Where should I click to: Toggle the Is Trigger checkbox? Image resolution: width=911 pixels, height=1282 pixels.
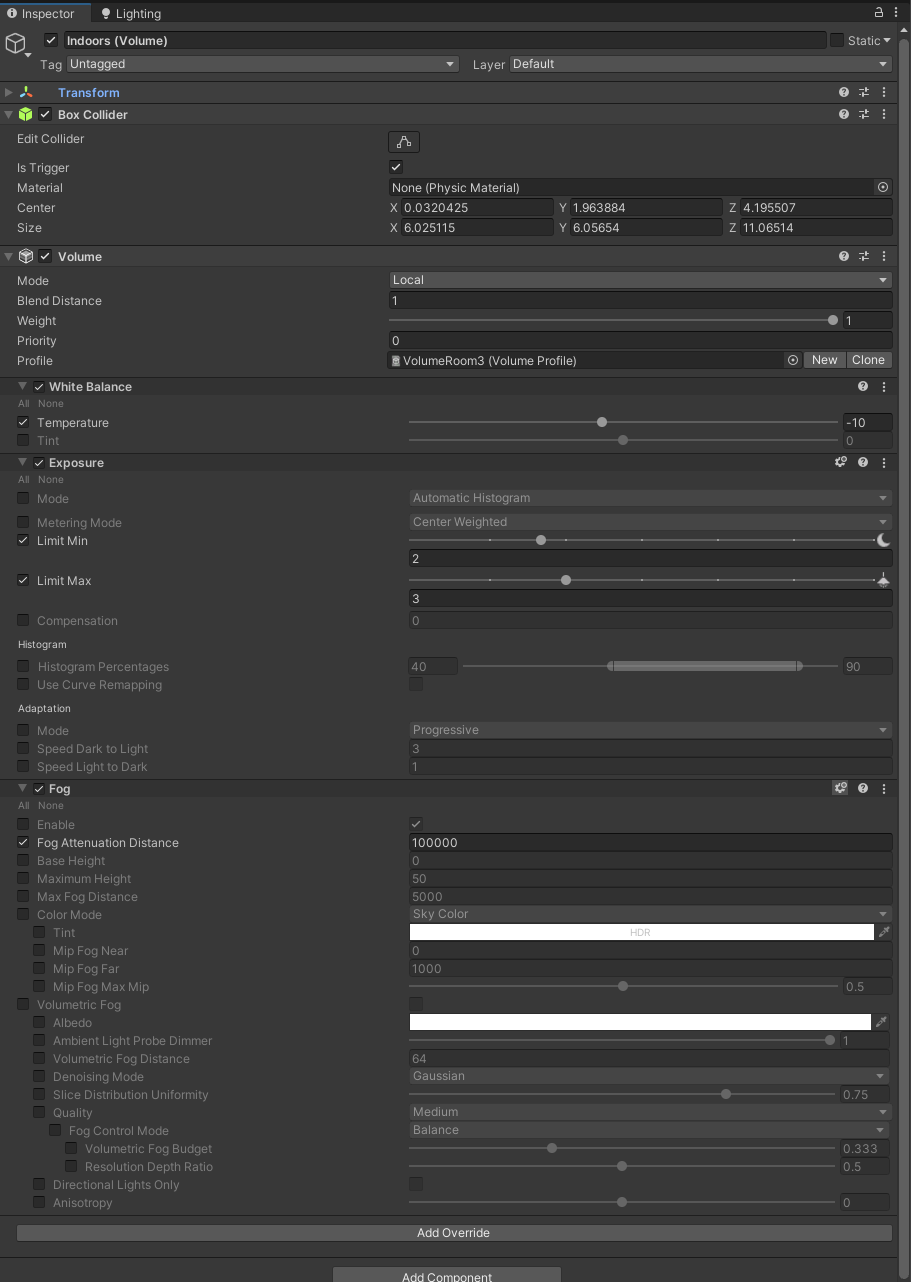[395, 166]
